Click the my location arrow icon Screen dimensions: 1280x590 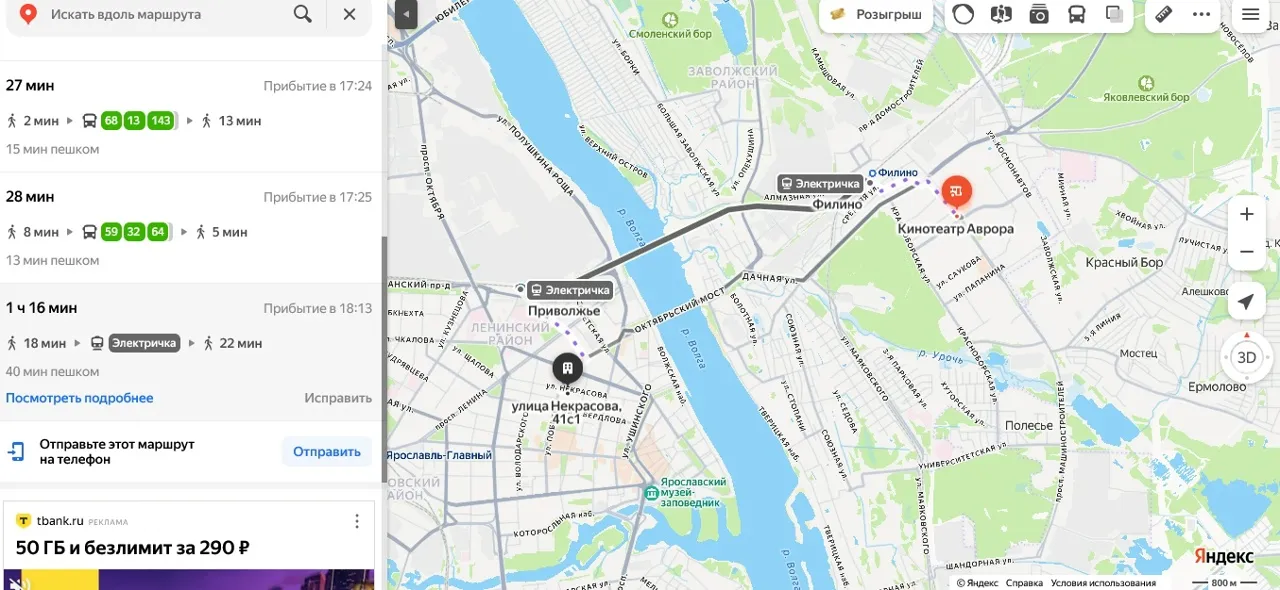click(x=1246, y=302)
